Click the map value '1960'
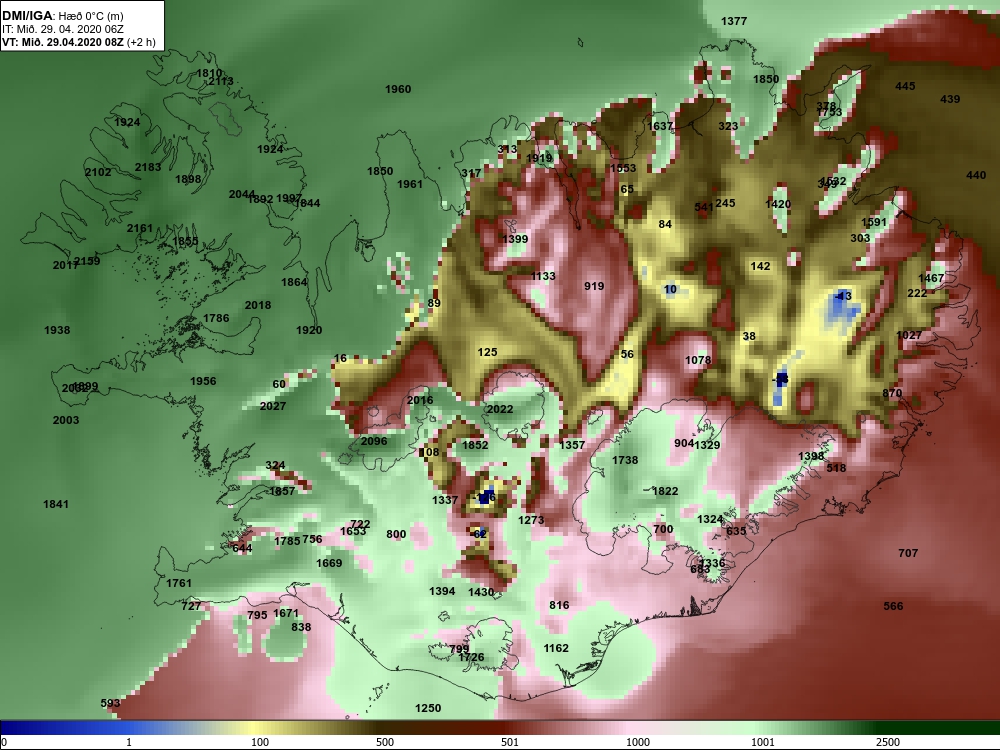 pos(398,89)
